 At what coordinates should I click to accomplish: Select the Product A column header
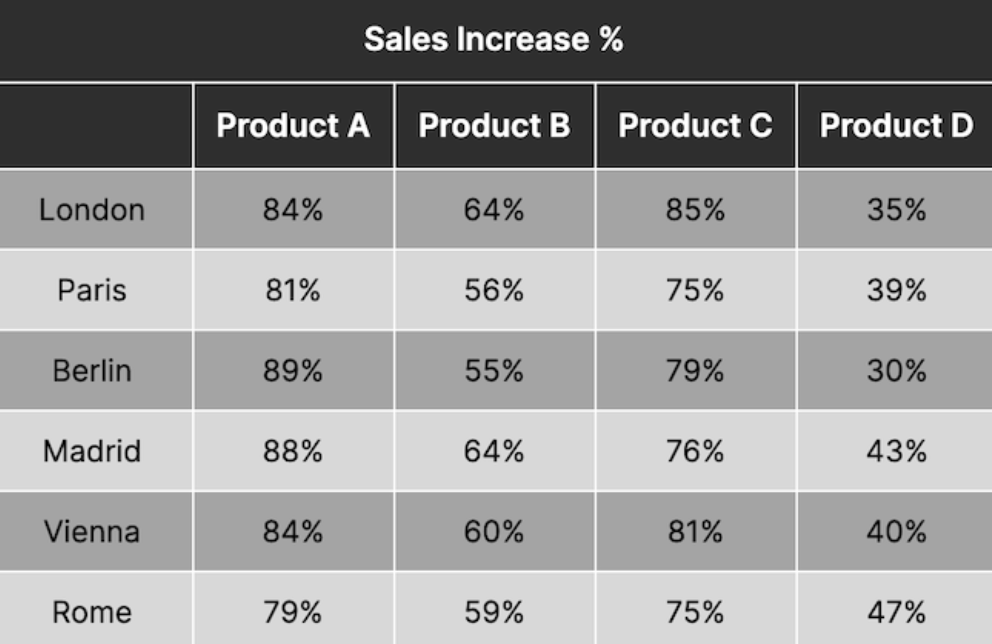(x=293, y=126)
